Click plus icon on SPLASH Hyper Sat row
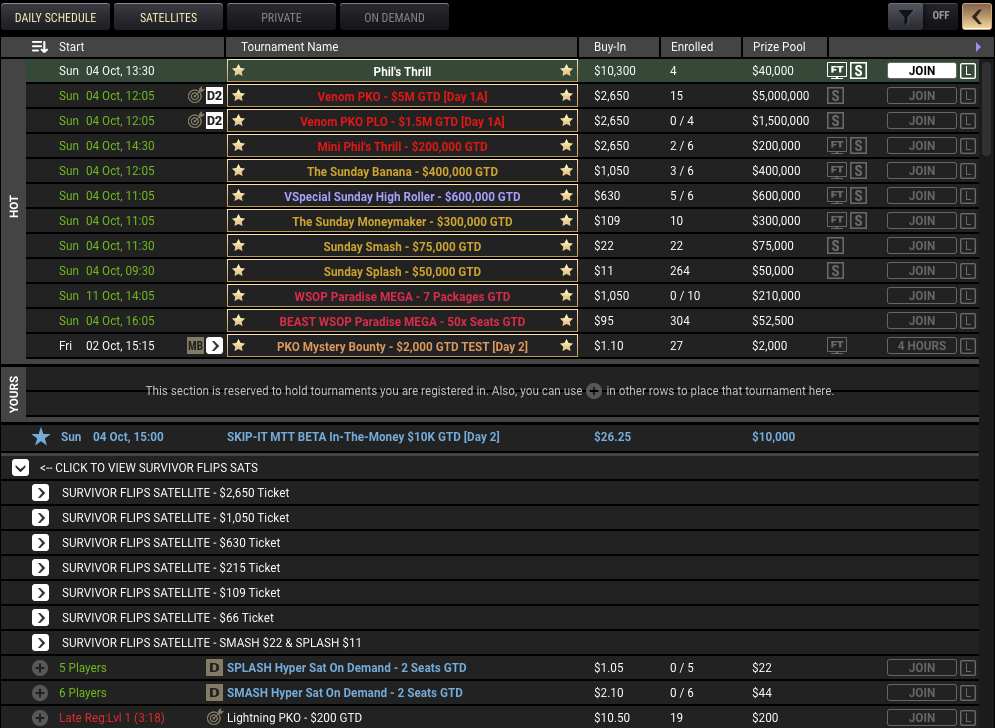 point(40,668)
